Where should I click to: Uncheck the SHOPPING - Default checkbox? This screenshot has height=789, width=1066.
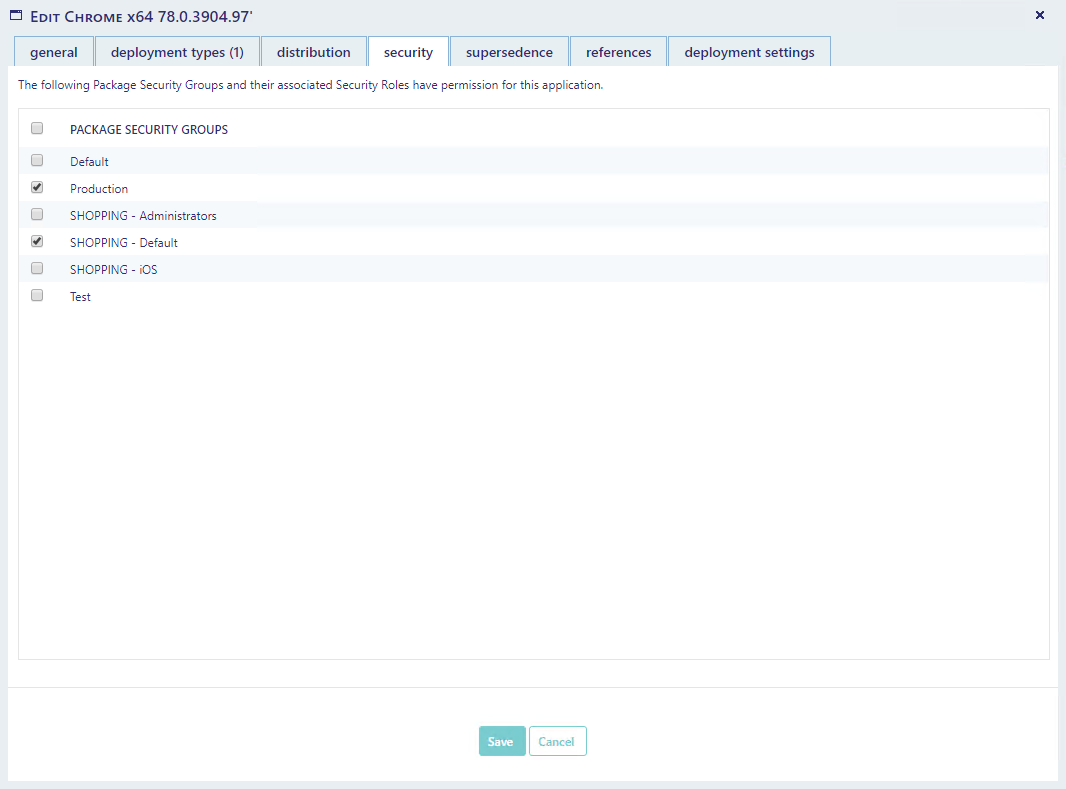37,241
